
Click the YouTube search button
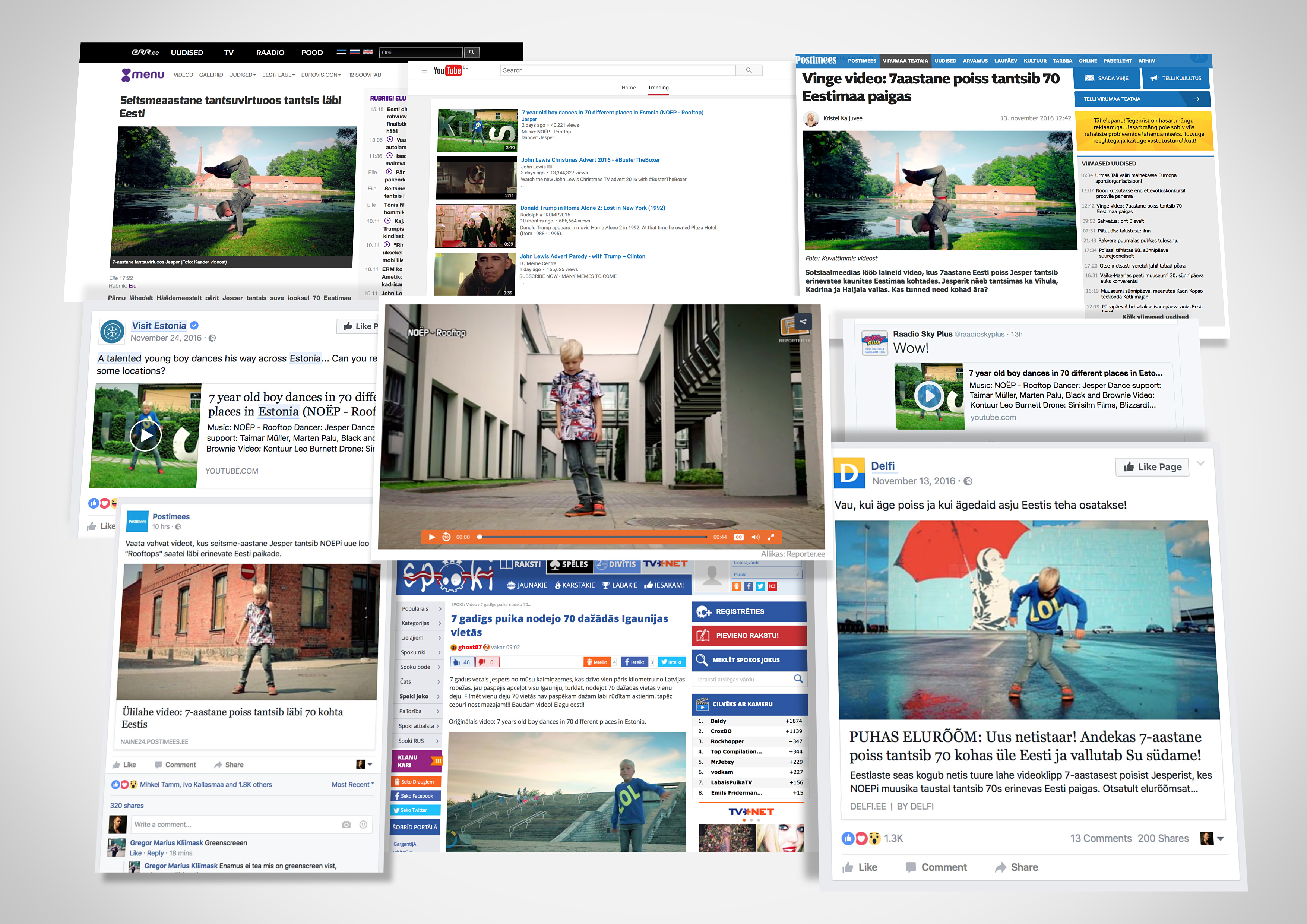click(749, 70)
